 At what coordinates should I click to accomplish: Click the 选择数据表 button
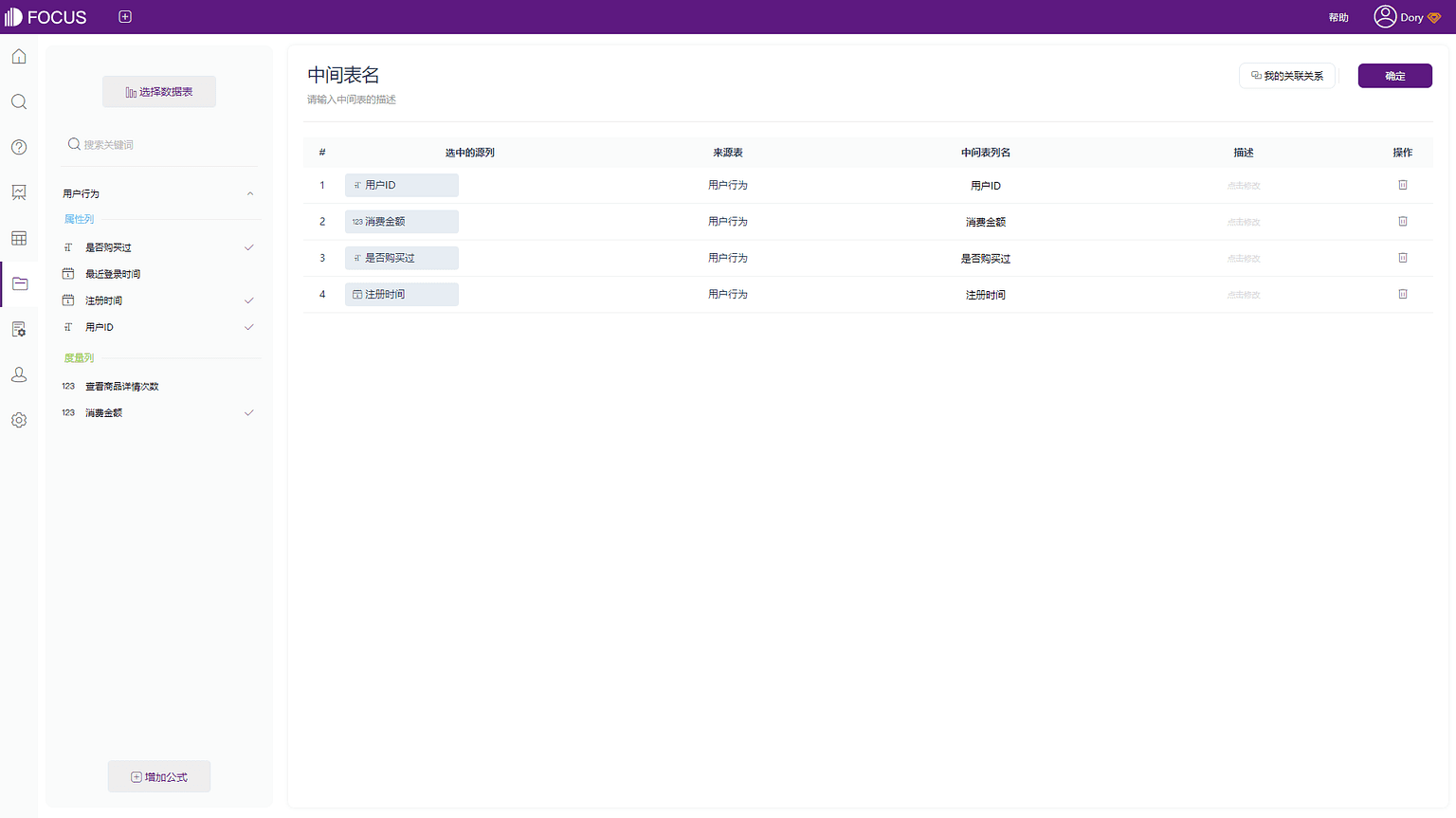tap(159, 92)
